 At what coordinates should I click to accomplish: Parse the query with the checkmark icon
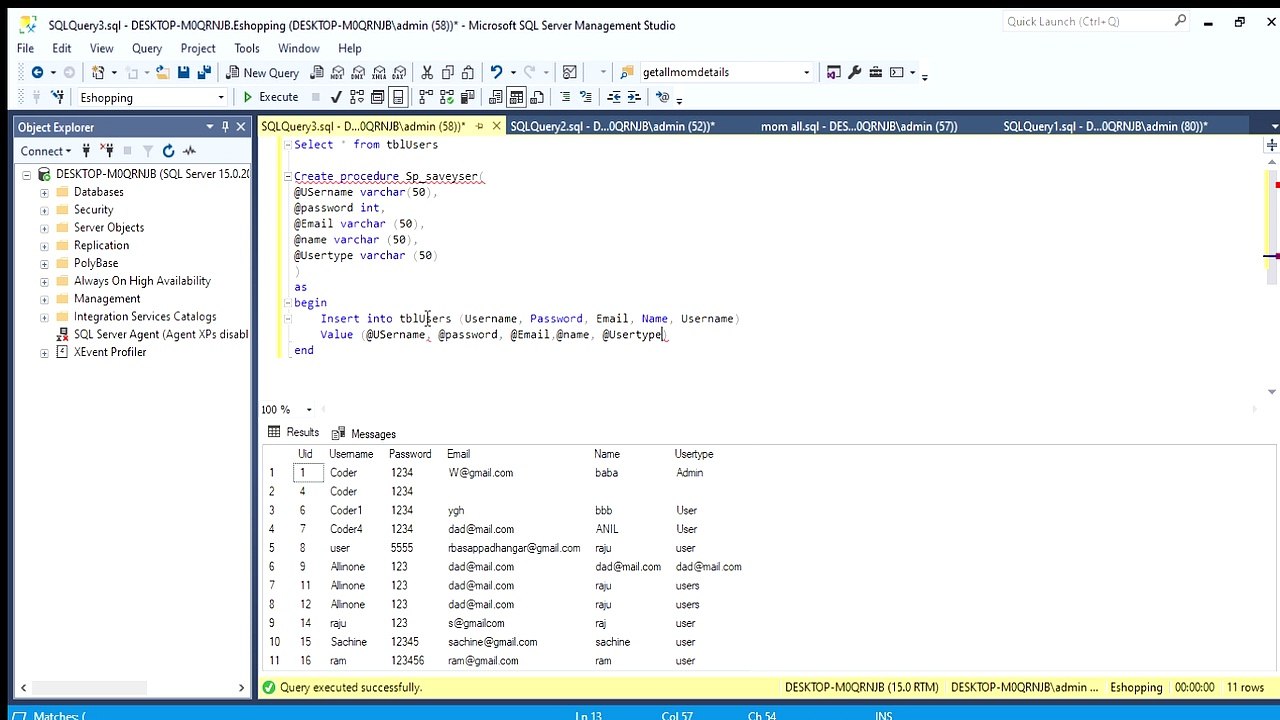tap(337, 97)
